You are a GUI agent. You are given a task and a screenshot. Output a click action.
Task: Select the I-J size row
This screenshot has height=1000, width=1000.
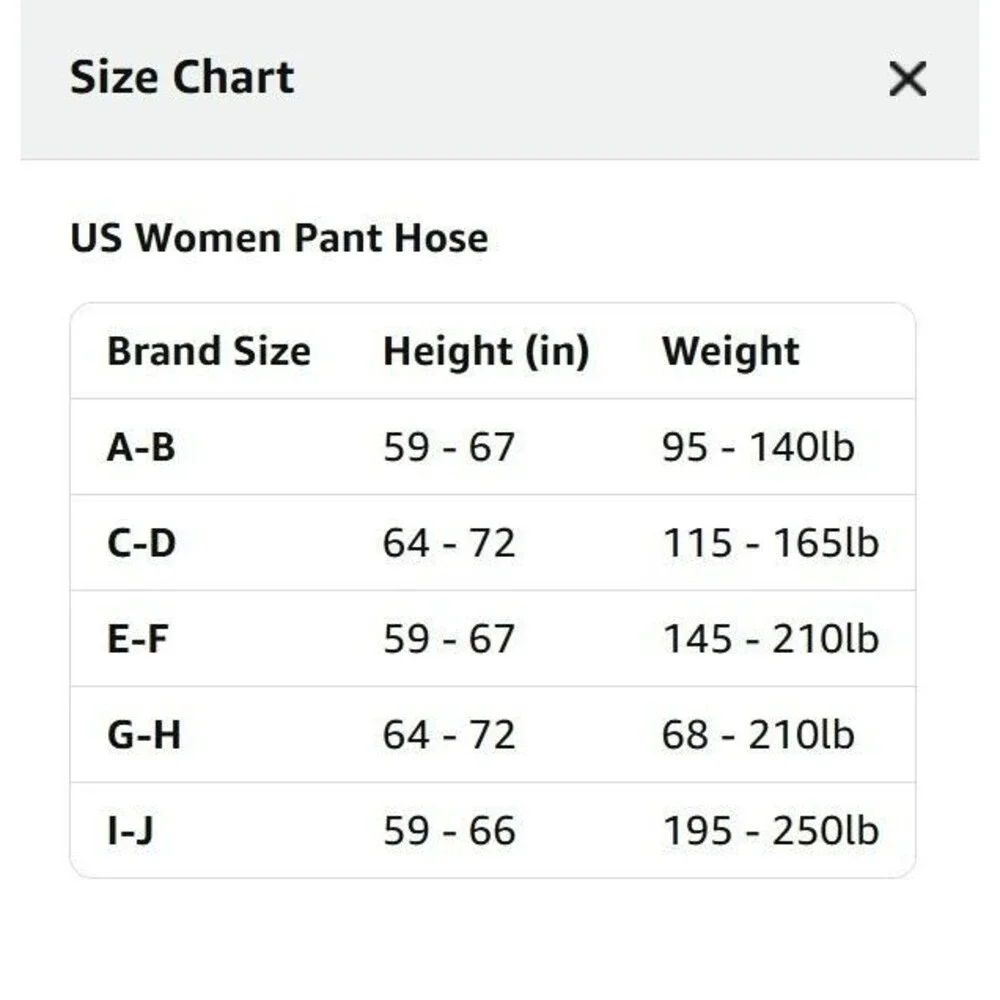(493, 830)
